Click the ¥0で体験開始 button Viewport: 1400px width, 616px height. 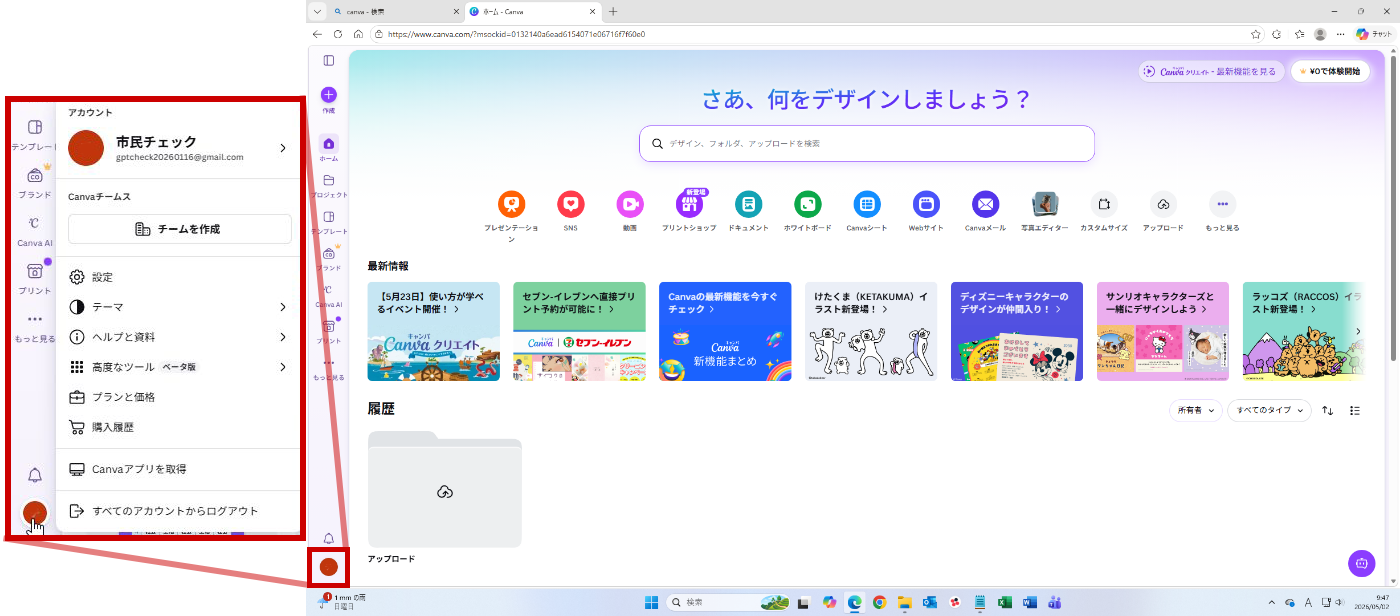tap(1330, 72)
